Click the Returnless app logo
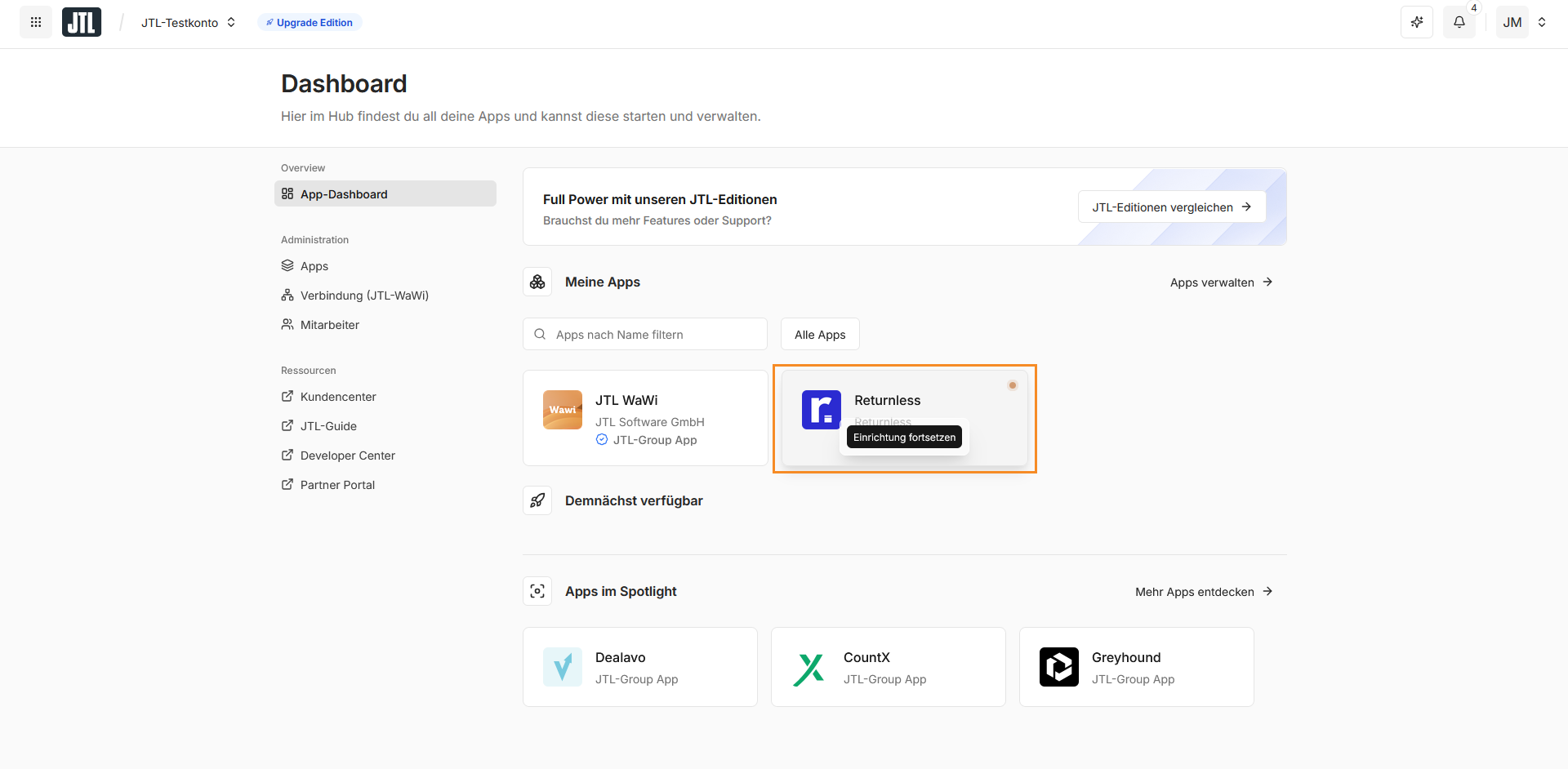The image size is (1568, 769). tap(821, 410)
